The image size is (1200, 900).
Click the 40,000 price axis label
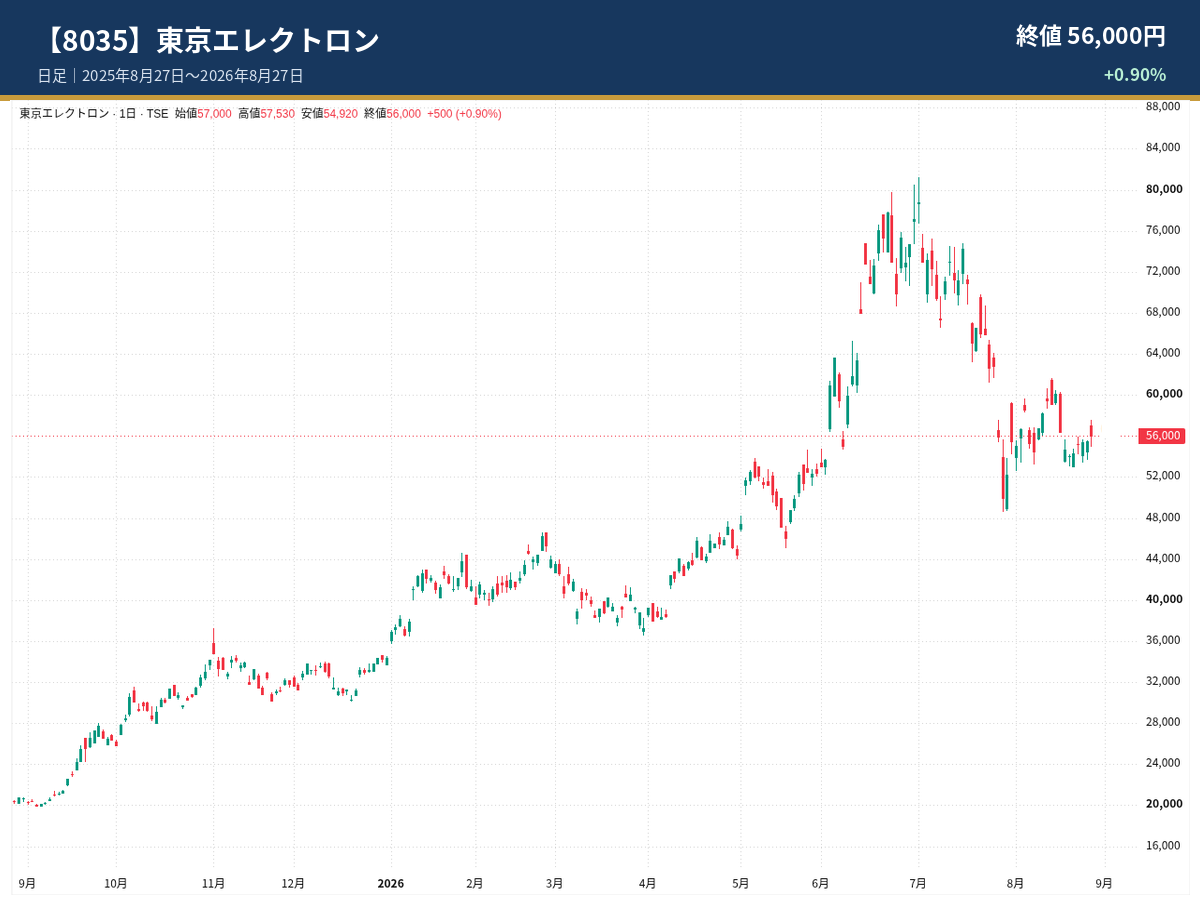[x=1163, y=599]
